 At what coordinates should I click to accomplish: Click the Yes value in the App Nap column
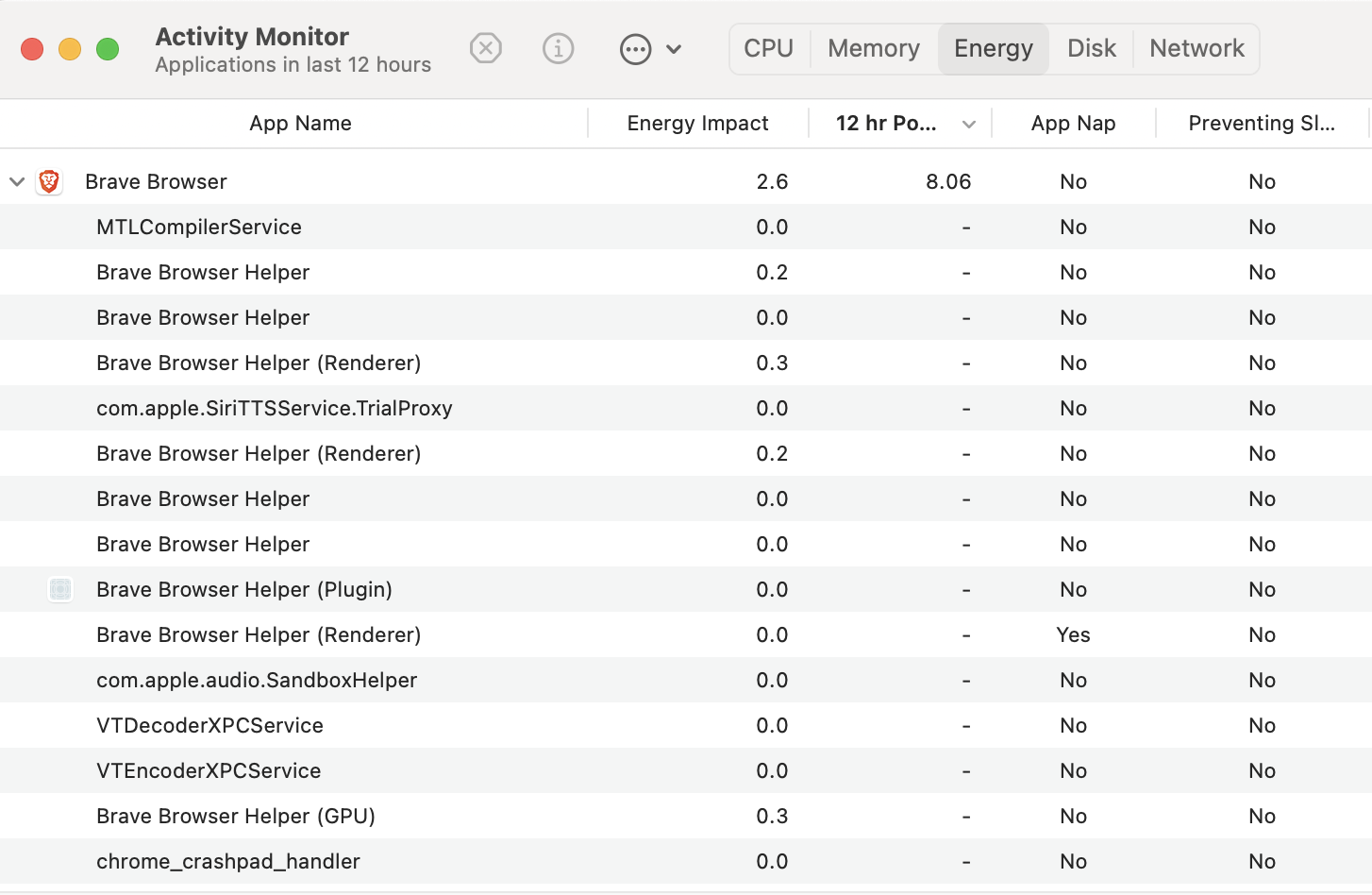pyautogui.click(x=1074, y=634)
